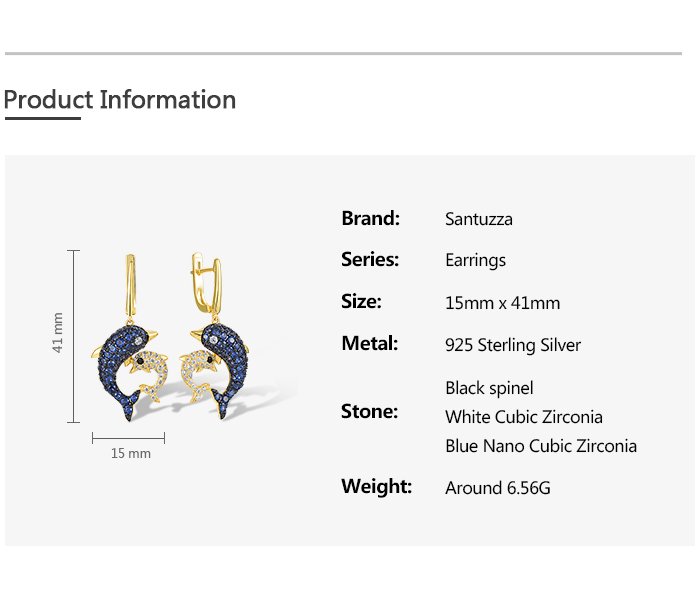Click the Weight label

(x=376, y=487)
